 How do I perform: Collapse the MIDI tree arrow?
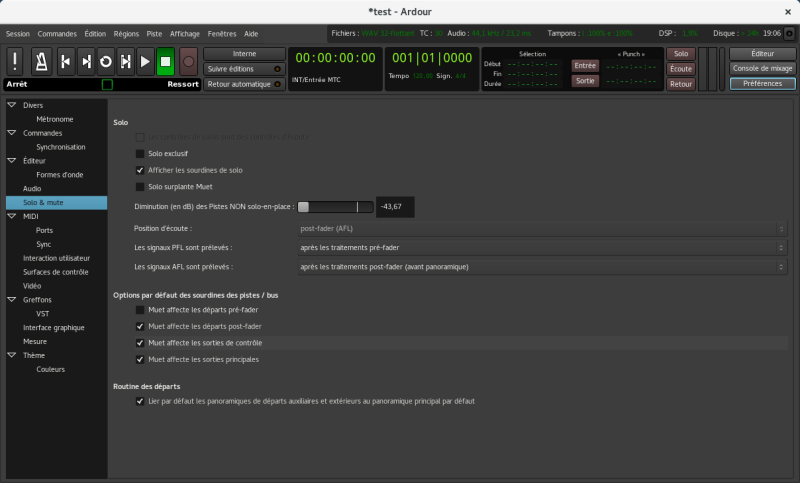[x=12, y=216]
